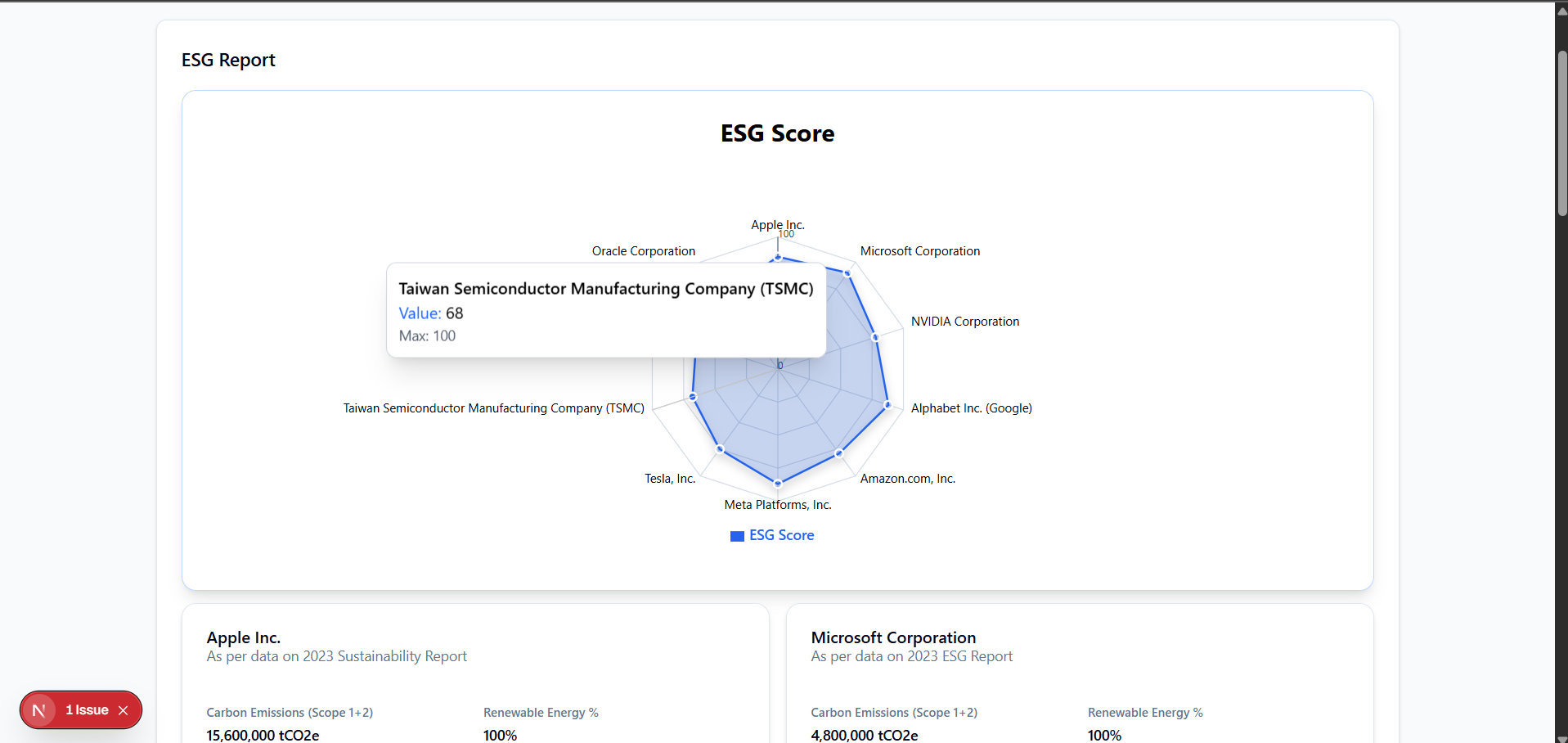This screenshot has height=743, width=1568.
Task: Click the TSMC radar axis label
Action: click(x=494, y=408)
